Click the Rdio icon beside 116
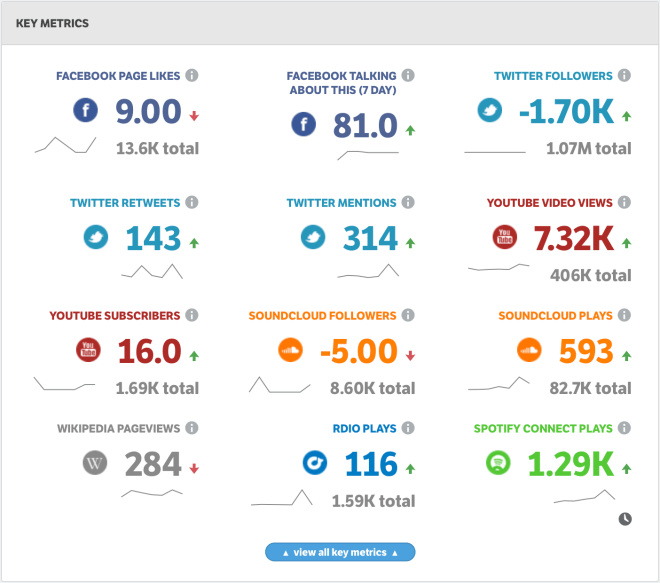This screenshot has width=660, height=583. (x=315, y=463)
